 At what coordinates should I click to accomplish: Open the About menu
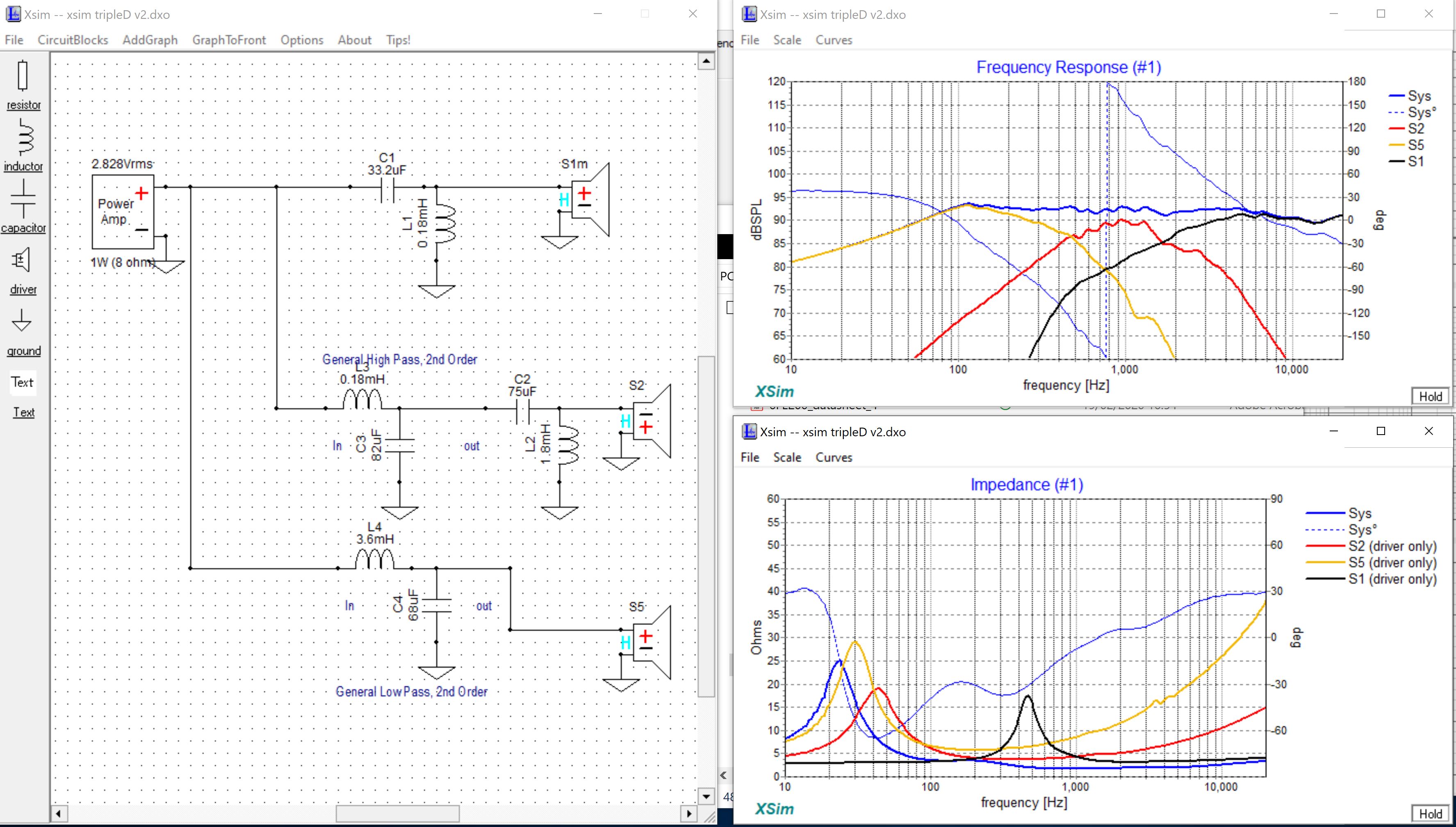point(354,40)
